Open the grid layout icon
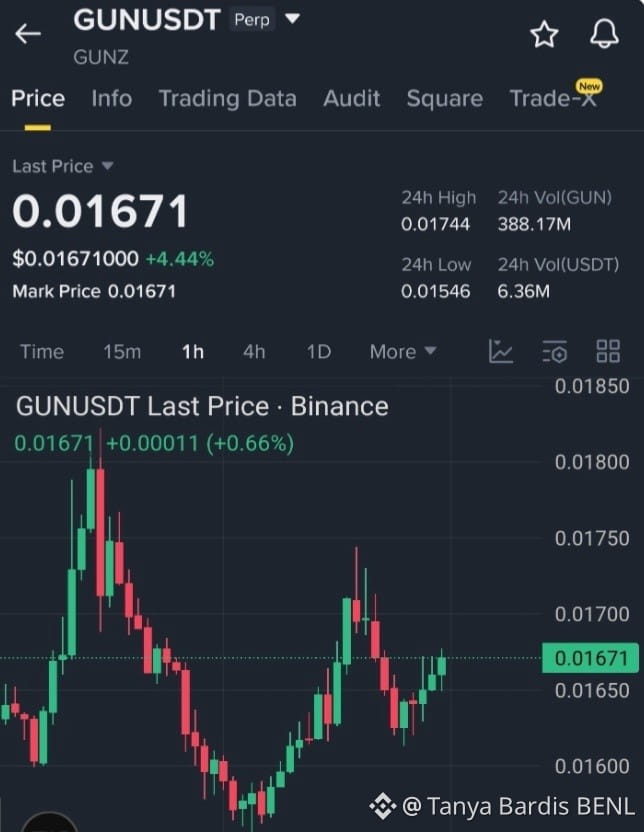The width and height of the screenshot is (644, 832). [608, 351]
